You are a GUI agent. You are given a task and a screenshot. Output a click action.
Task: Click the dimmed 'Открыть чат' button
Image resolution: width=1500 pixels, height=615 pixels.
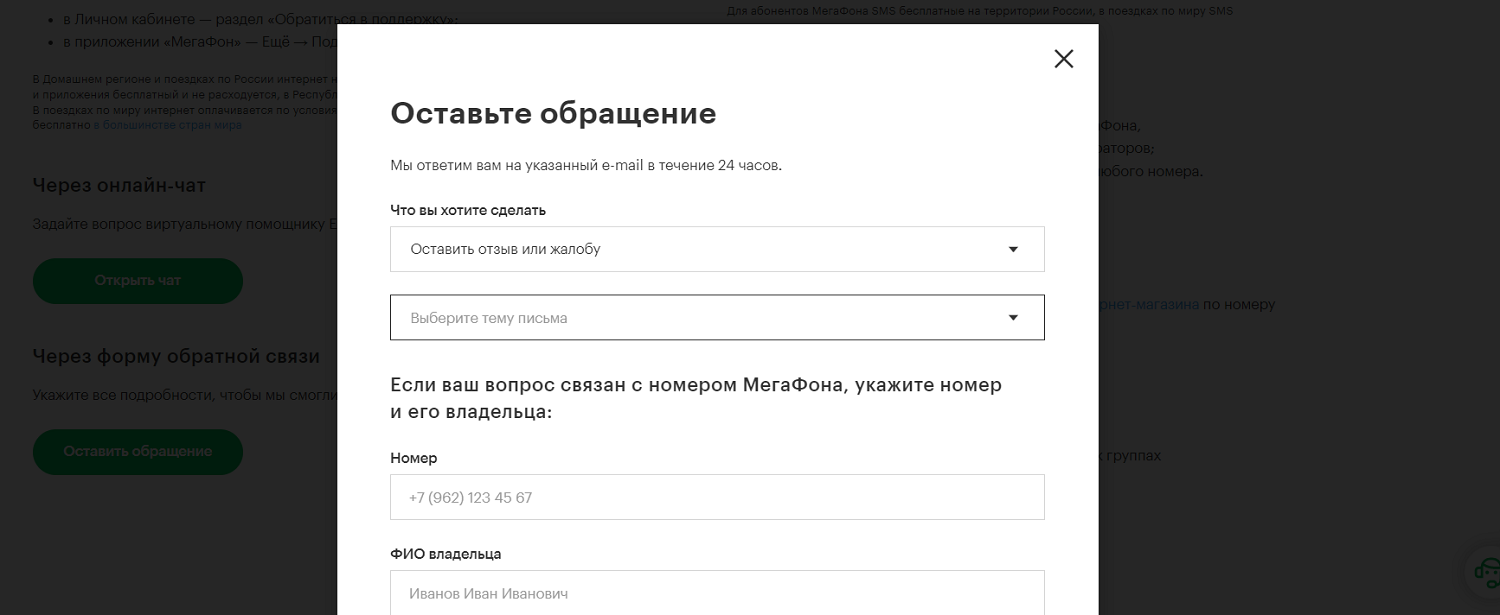coord(138,281)
